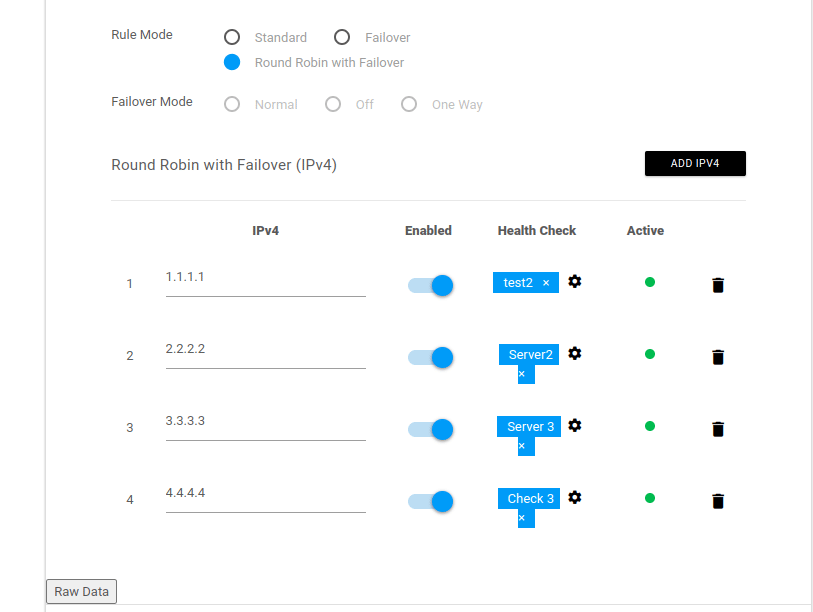The width and height of the screenshot is (813, 612).
Task: Remove the test2 health check tag
Action: [546, 283]
